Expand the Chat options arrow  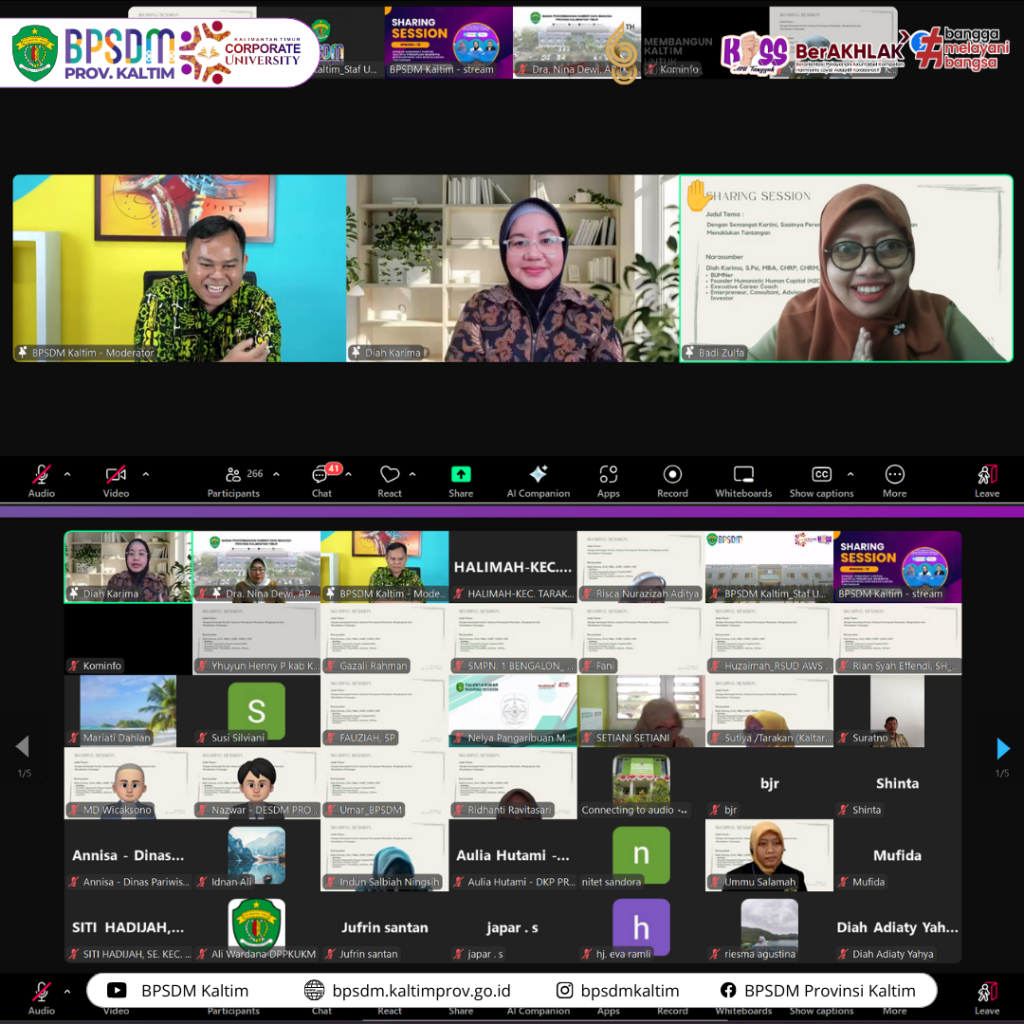tap(349, 474)
